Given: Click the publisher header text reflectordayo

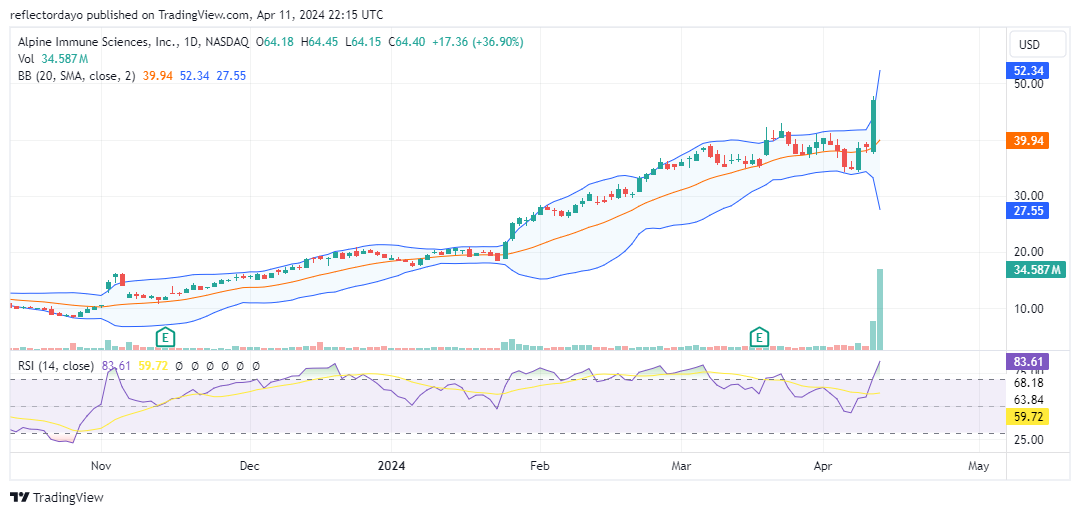Looking at the screenshot, I should (x=46, y=14).
